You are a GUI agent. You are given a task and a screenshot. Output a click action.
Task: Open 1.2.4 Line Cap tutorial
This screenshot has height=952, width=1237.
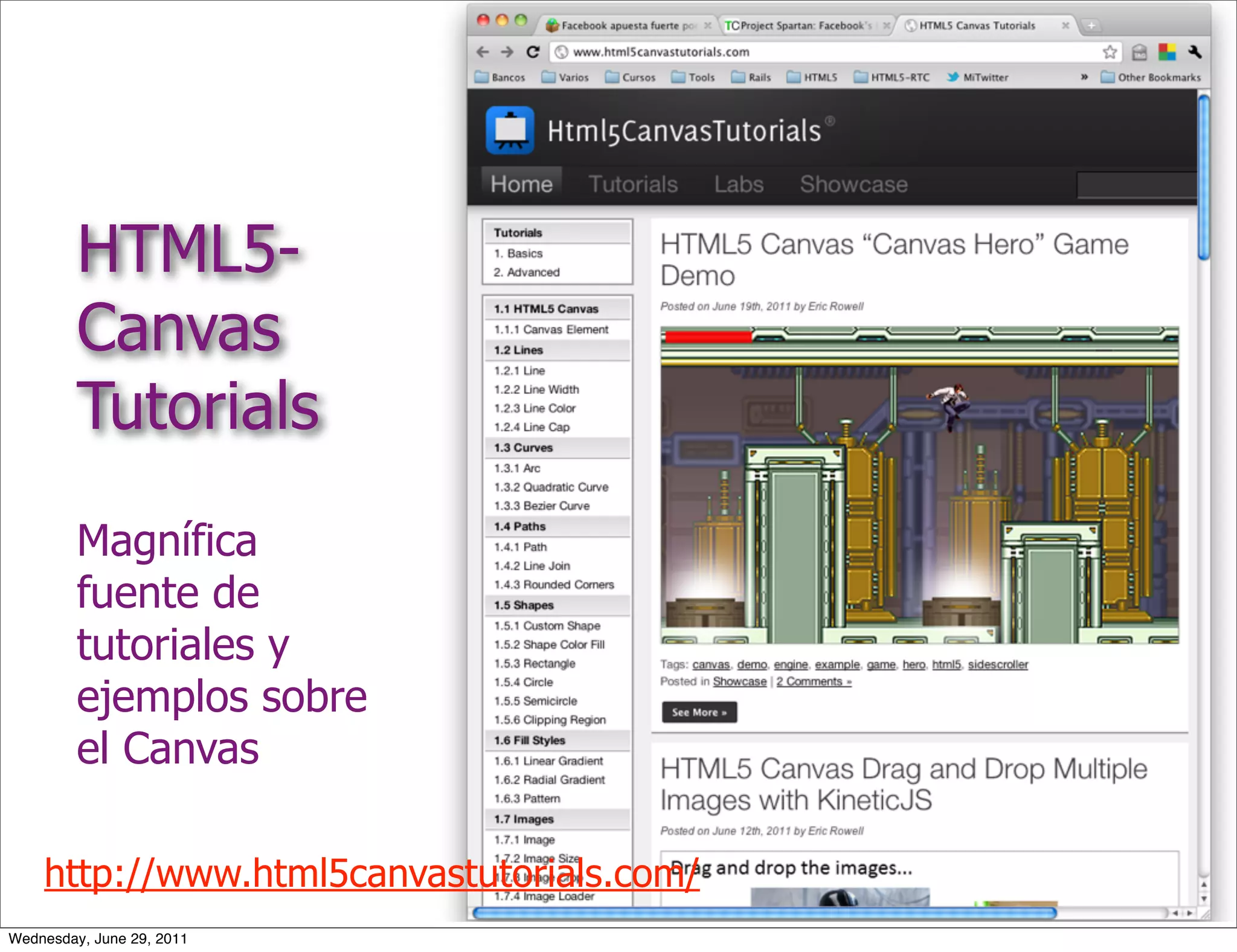tap(532, 427)
